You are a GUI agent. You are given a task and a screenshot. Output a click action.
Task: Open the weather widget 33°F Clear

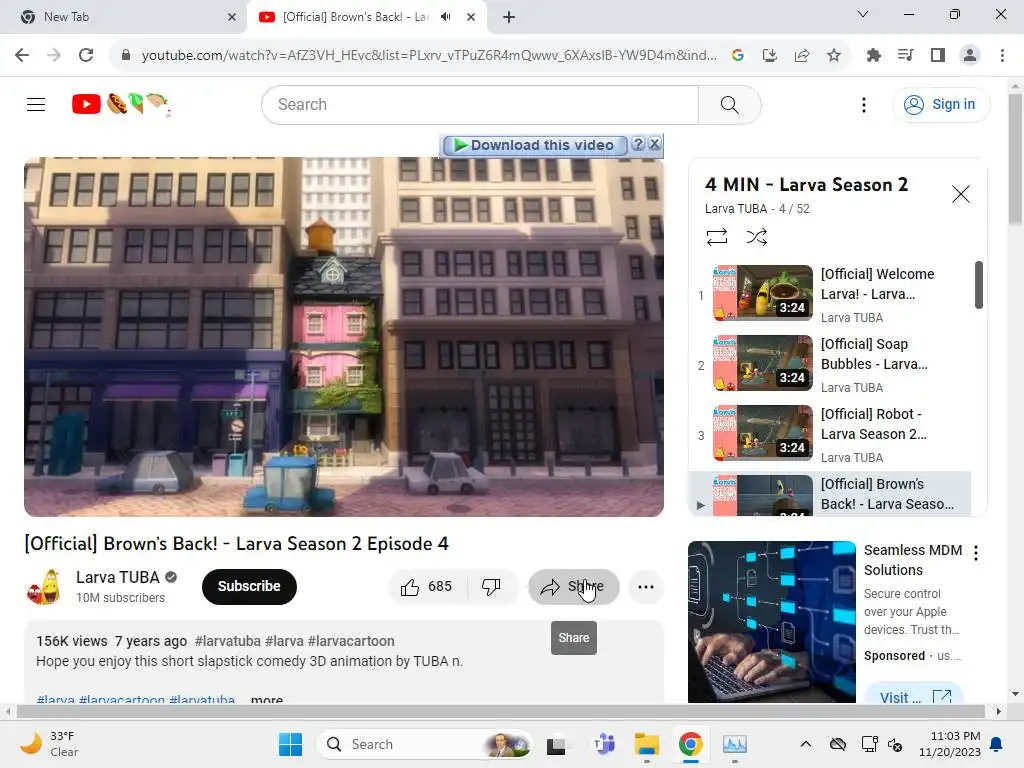click(50, 744)
